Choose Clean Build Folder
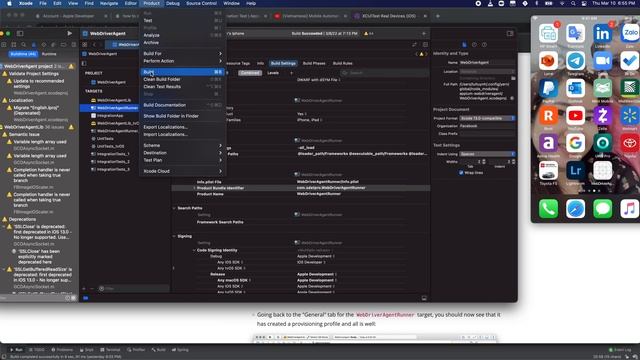This screenshot has height=360, width=640. click(182, 79)
